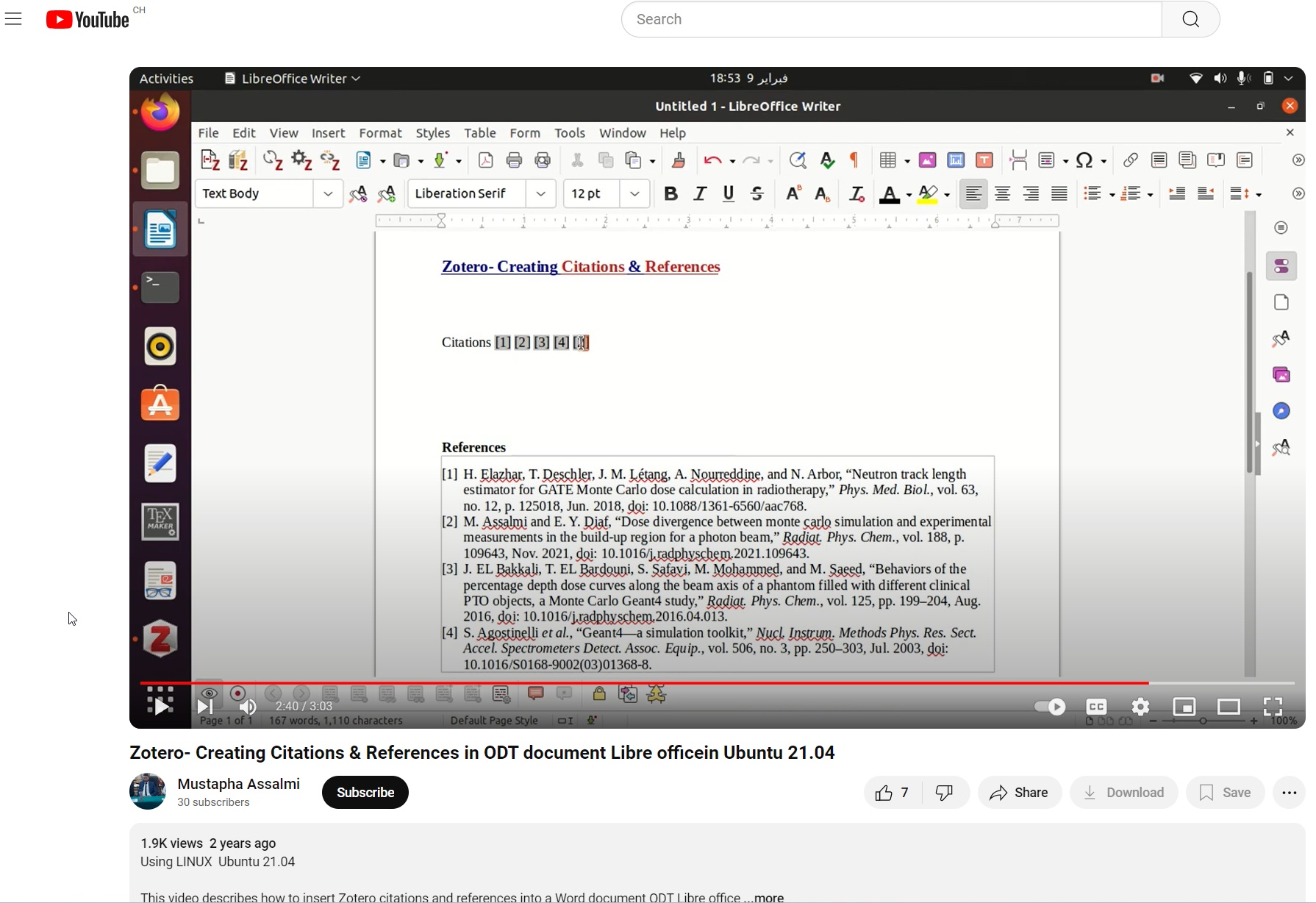Open the LibreOffice Writer app menu

pyautogui.click(x=293, y=79)
